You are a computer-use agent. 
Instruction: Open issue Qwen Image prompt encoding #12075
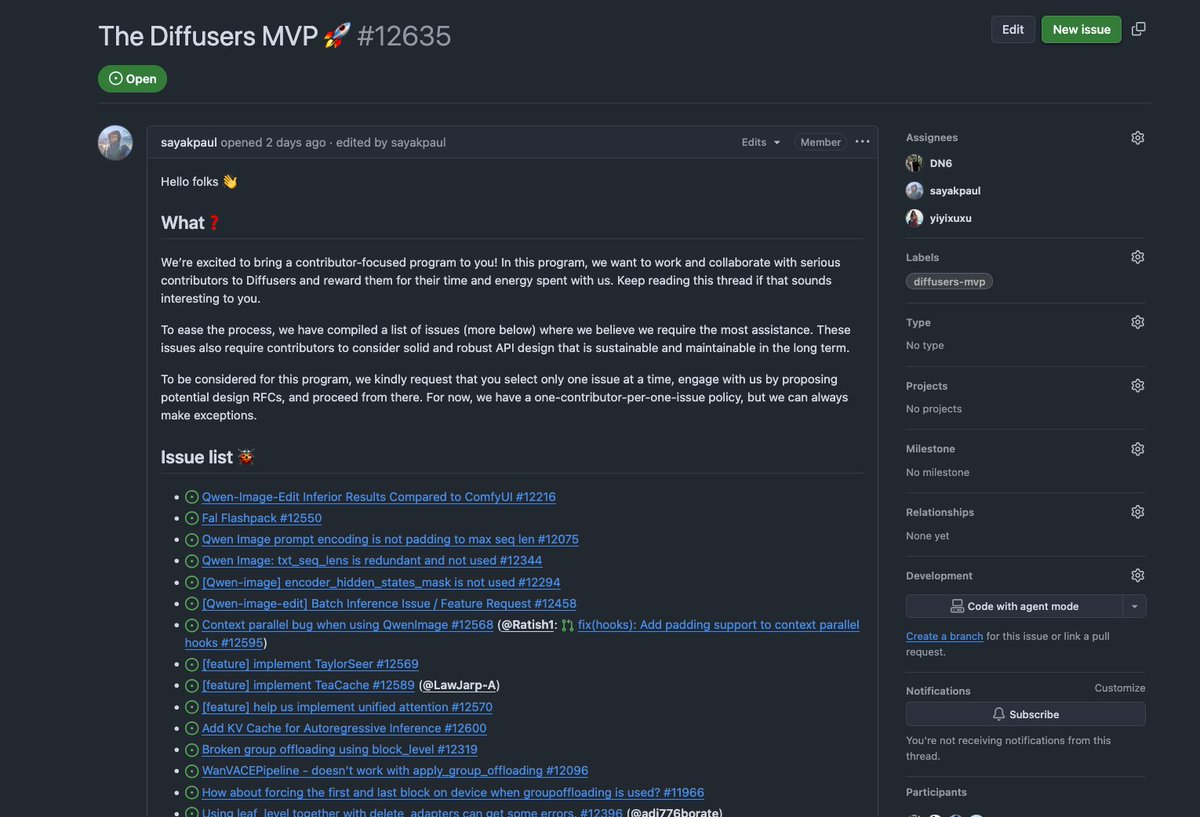click(x=390, y=539)
